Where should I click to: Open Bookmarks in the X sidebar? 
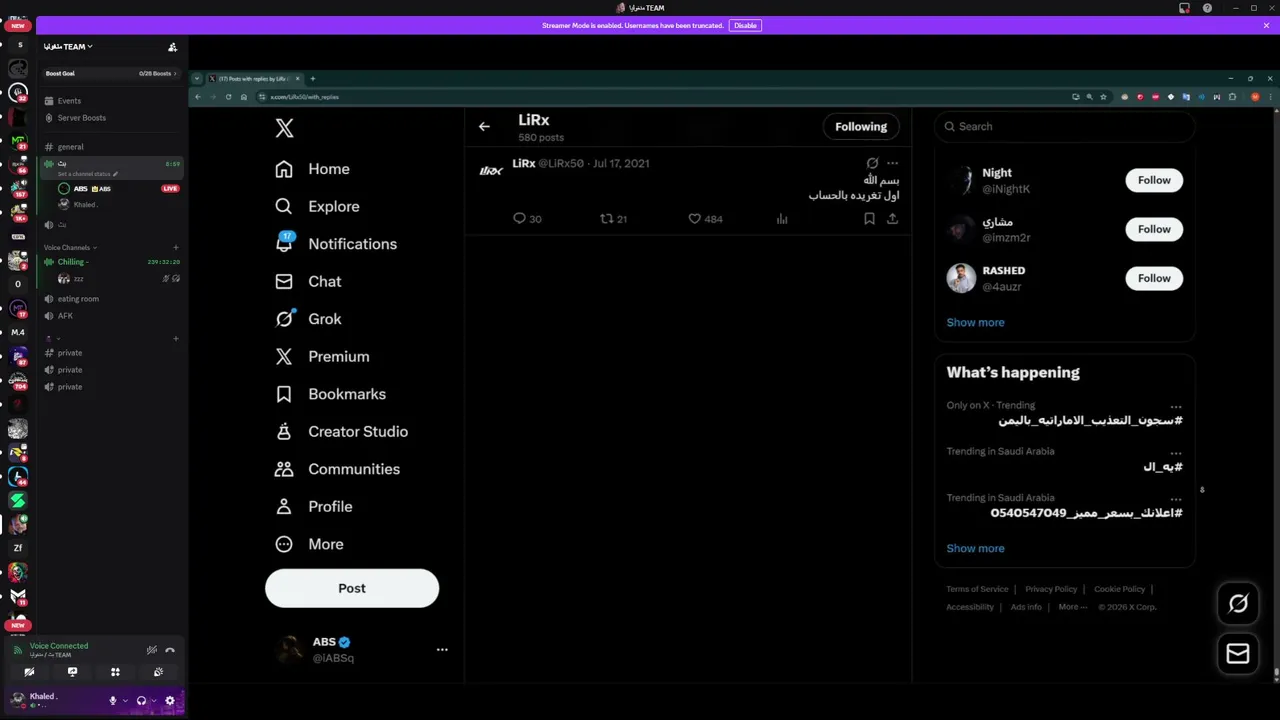coord(331,394)
